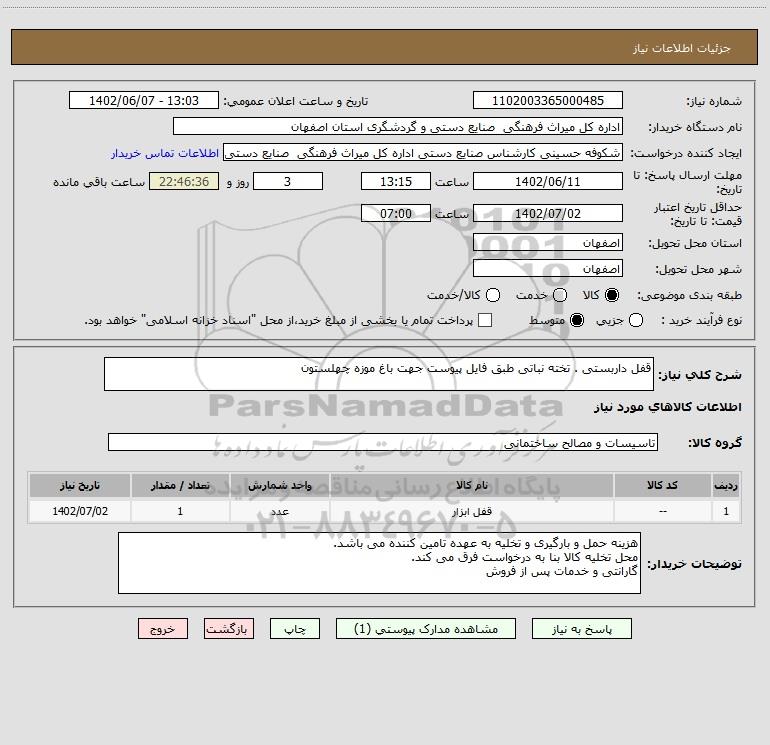The height and width of the screenshot is (745, 770).
Task: Click item code cell showing -- in table
Action: point(662,511)
